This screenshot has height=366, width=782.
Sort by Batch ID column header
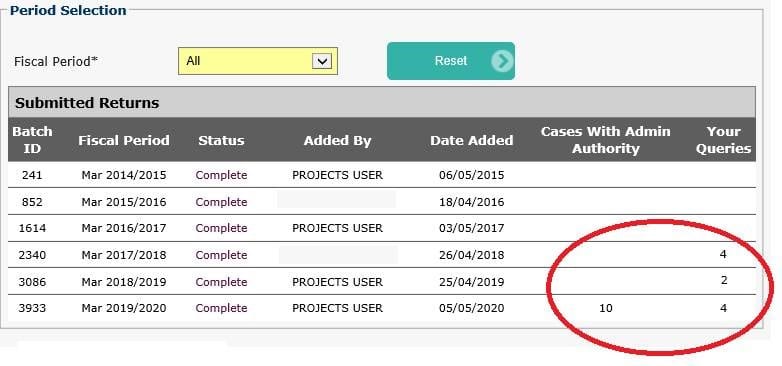point(32,140)
